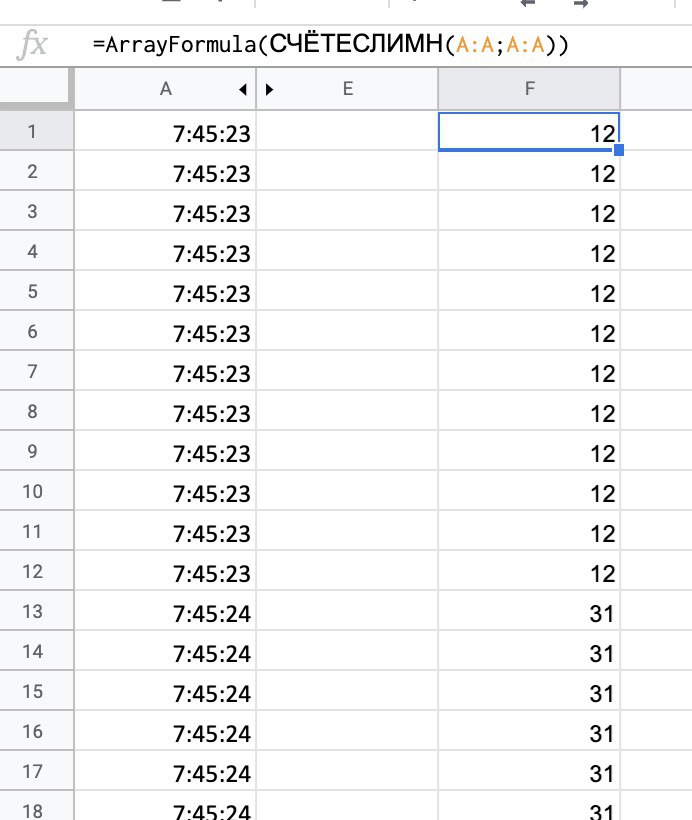Select column E header
Image resolution: width=692 pixels, height=820 pixels.
pyautogui.click(x=348, y=89)
